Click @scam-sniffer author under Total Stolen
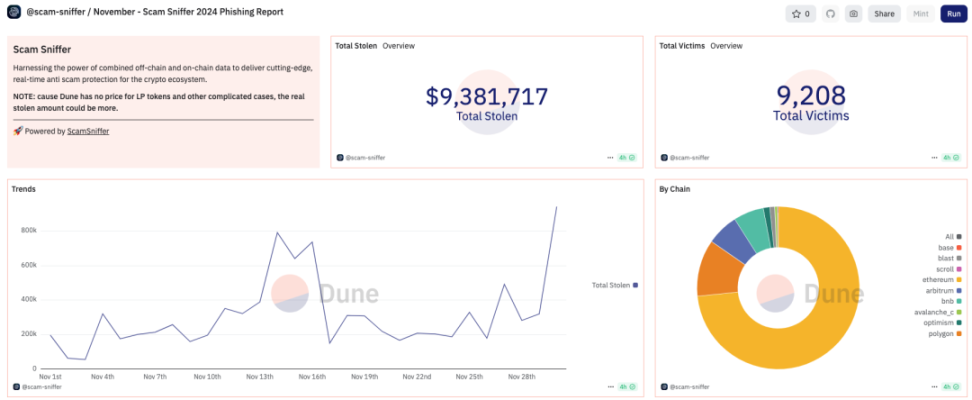Viewport: 972px width, 400px height. pos(365,158)
